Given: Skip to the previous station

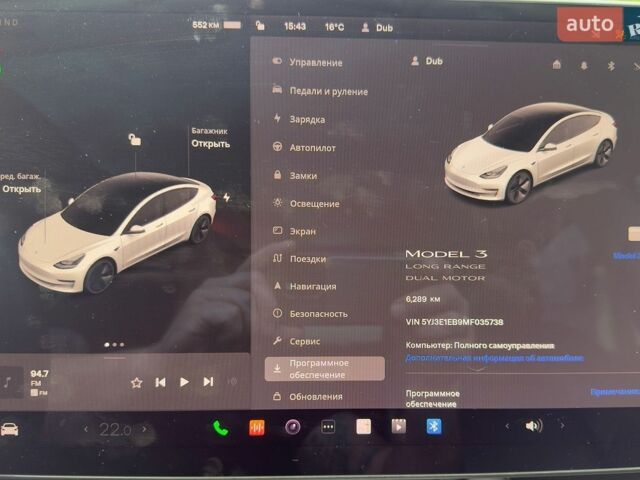Looking at the screenshot, I should point(160,382).
